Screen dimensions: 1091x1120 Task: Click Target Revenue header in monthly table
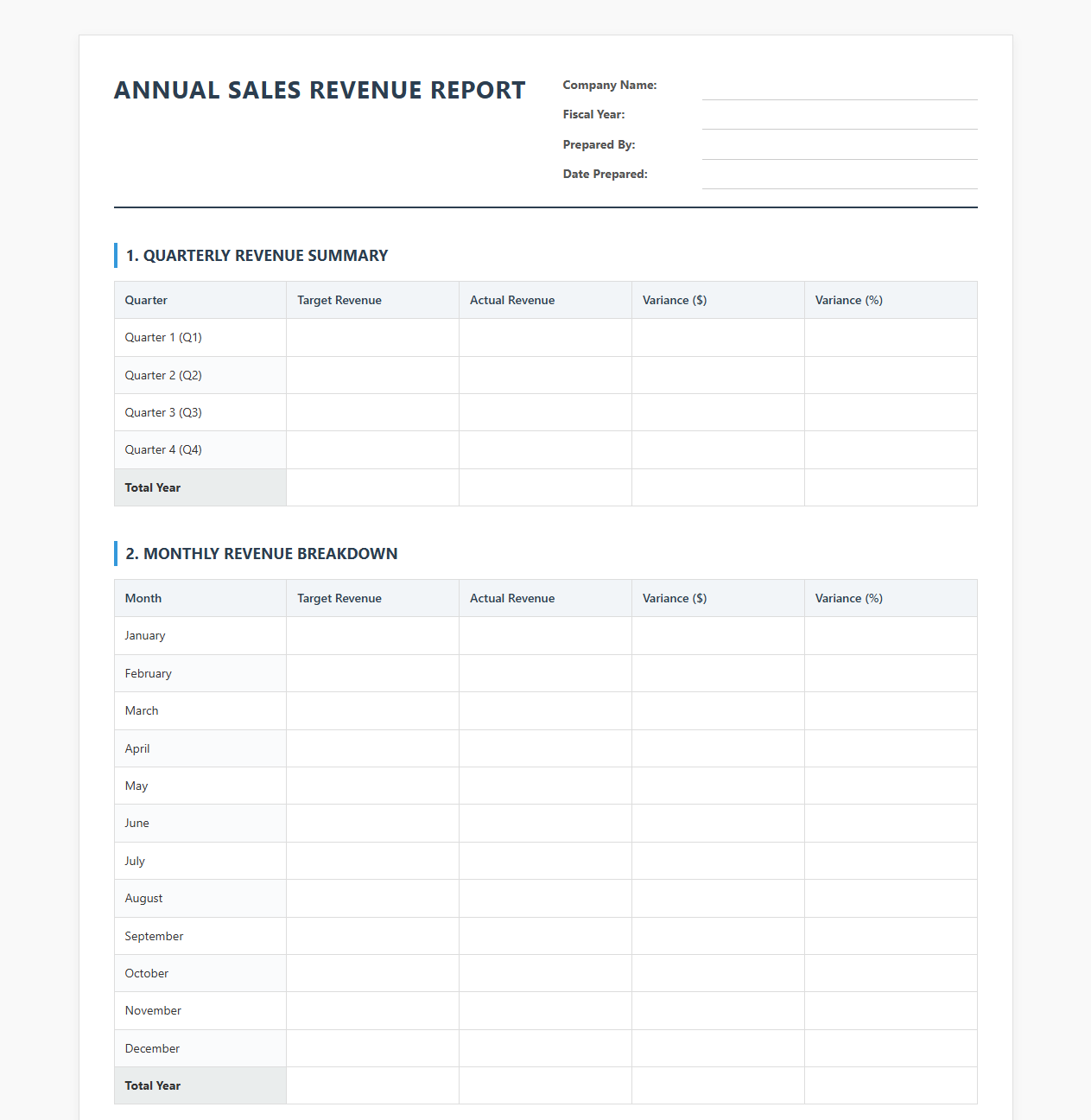click(x=373, y=598)
